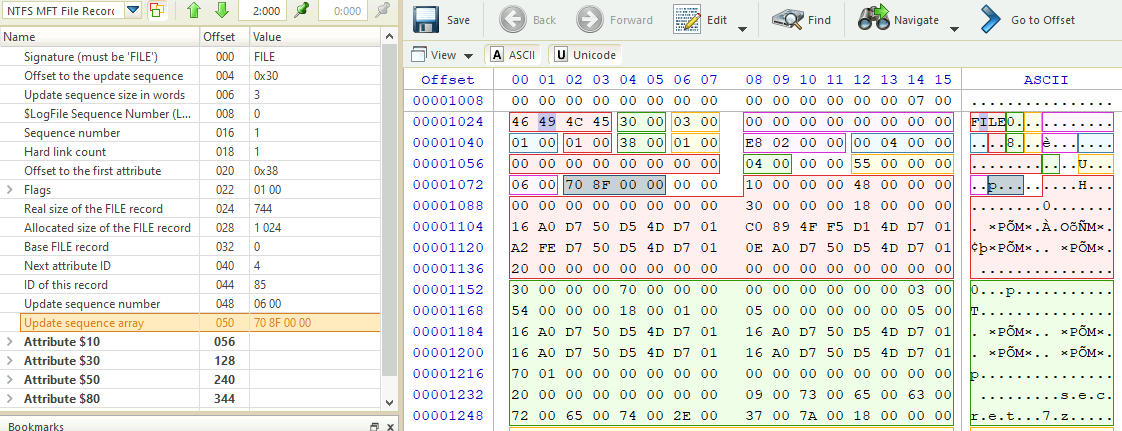Select Update sequence size in words row

pyautogui.click(x=191, y=95)
